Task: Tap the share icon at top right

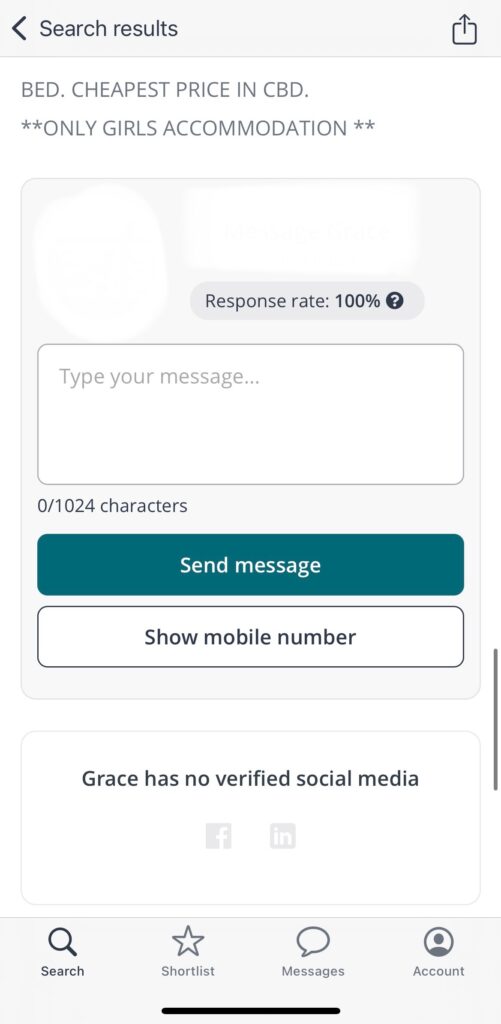Action: click(x=464, y=30)
